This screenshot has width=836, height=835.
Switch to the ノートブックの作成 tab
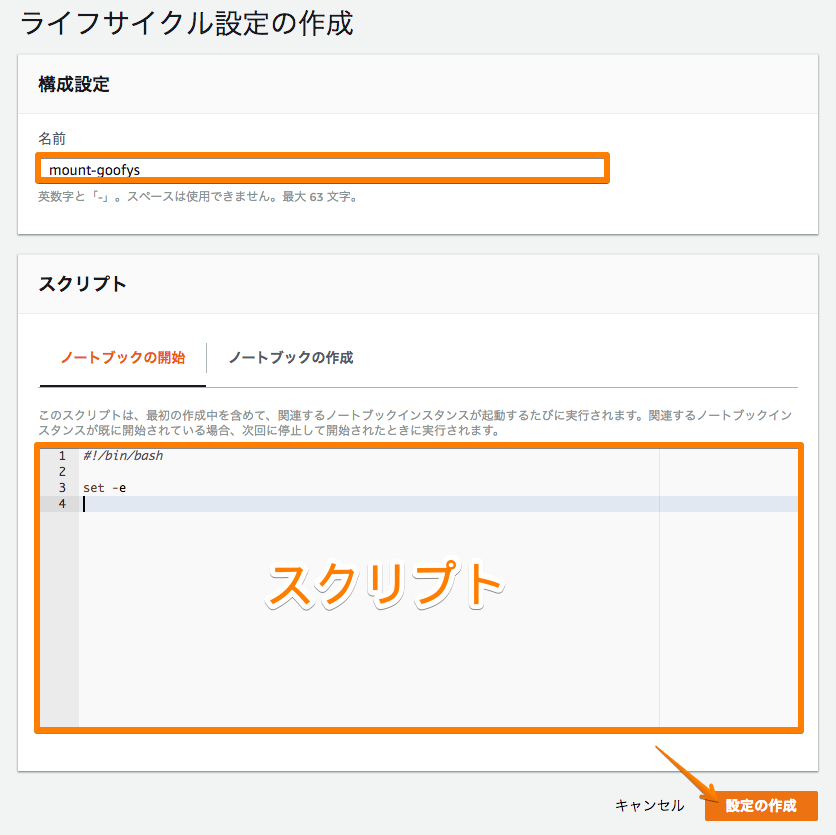[291, 355]
